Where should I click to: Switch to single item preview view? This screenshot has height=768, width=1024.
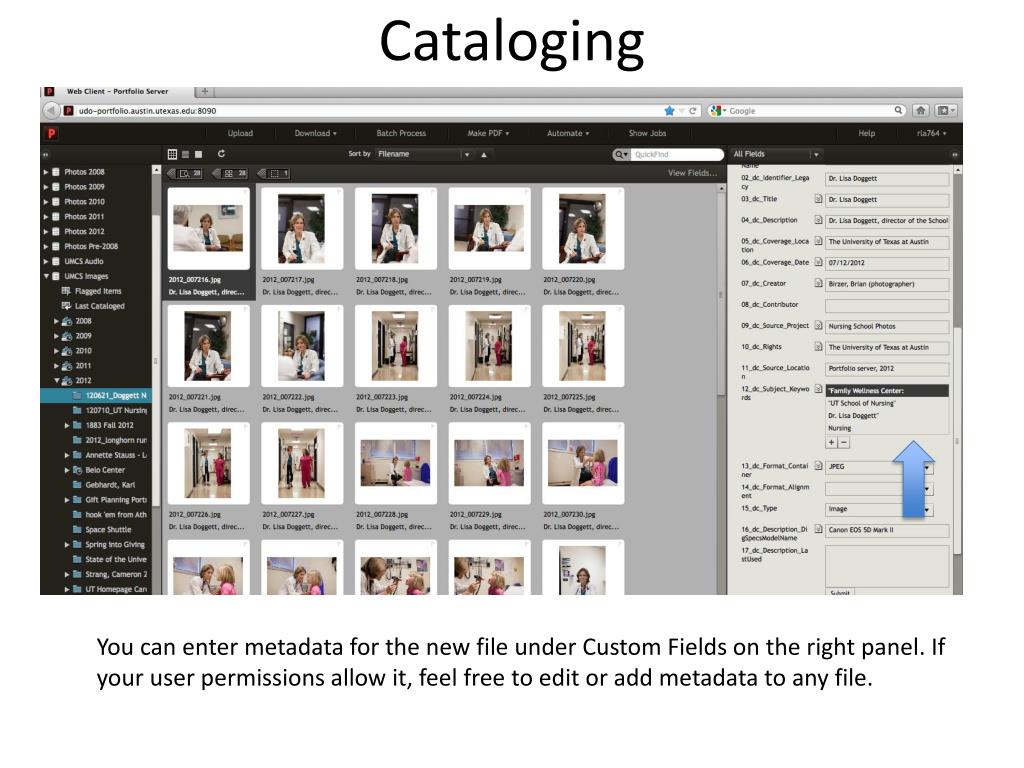[x=199, y=154]
